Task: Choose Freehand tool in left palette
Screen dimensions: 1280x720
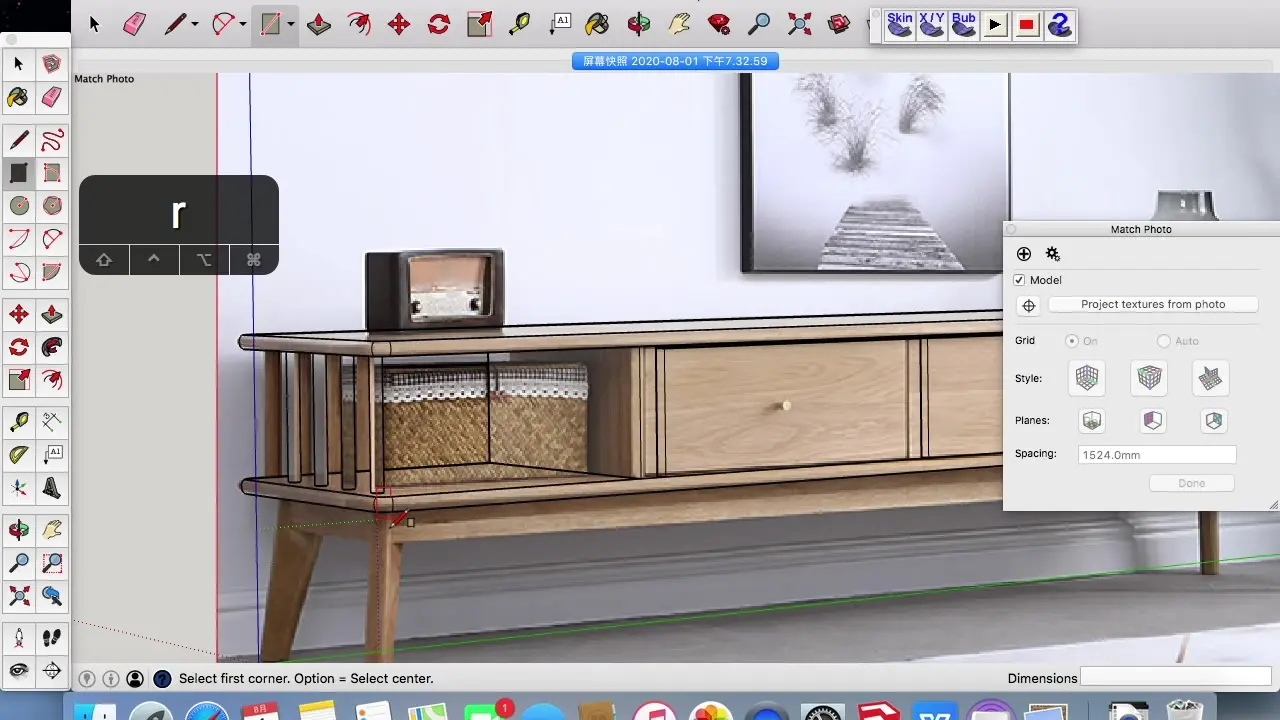Action: point(52,140)
